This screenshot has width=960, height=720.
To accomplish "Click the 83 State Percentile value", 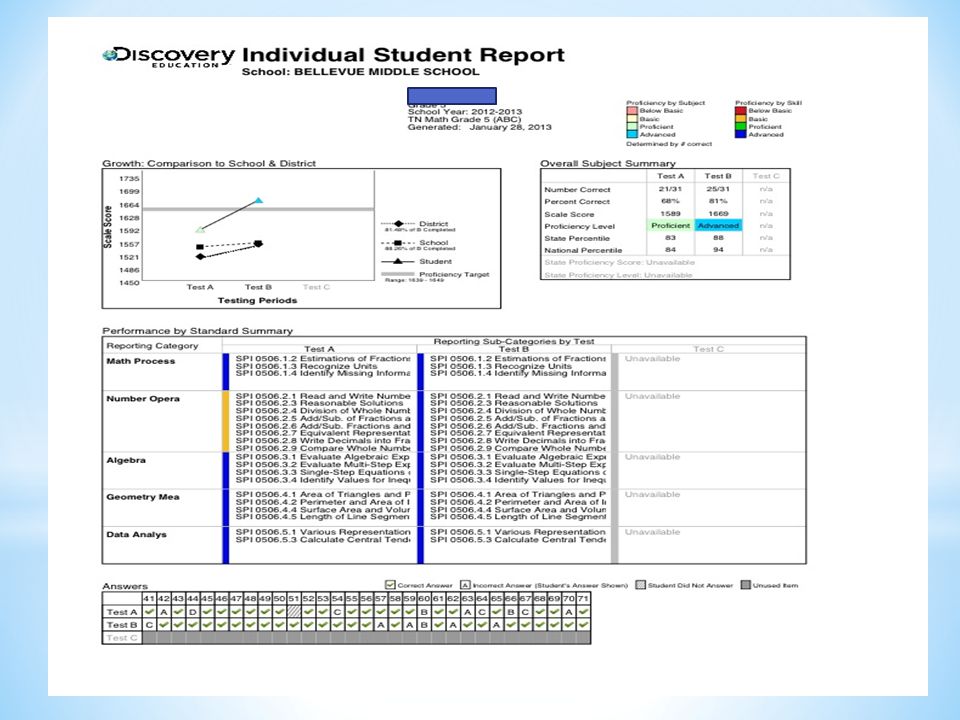I will point(670,238).
